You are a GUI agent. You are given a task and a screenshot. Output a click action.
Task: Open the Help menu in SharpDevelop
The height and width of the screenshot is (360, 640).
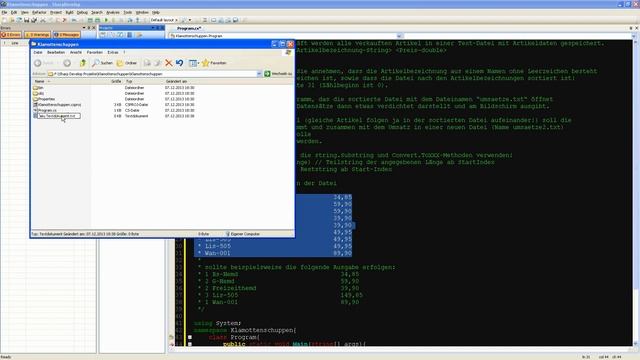156,13
